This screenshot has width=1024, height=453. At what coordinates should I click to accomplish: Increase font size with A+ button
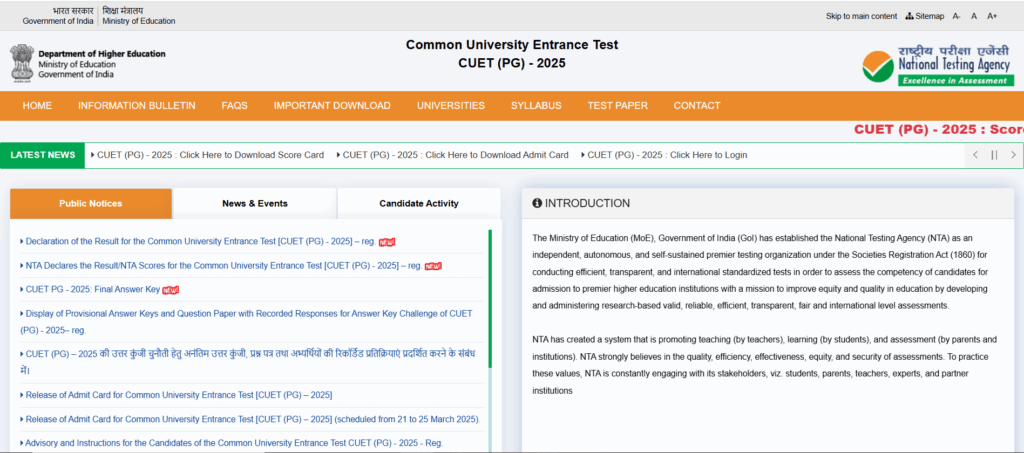click(x=992, y=16)
